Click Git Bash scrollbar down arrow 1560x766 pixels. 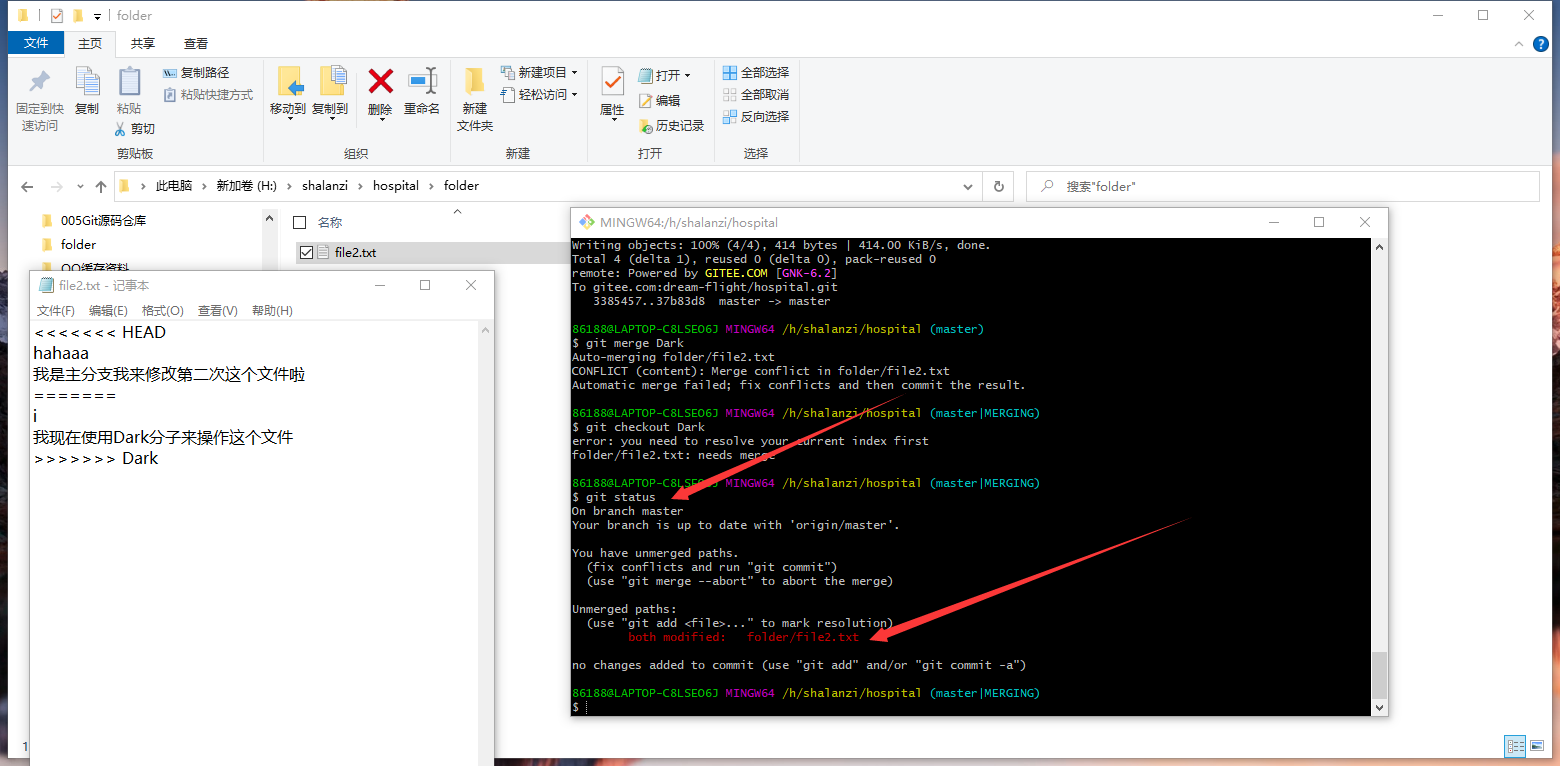point(1379,707)
